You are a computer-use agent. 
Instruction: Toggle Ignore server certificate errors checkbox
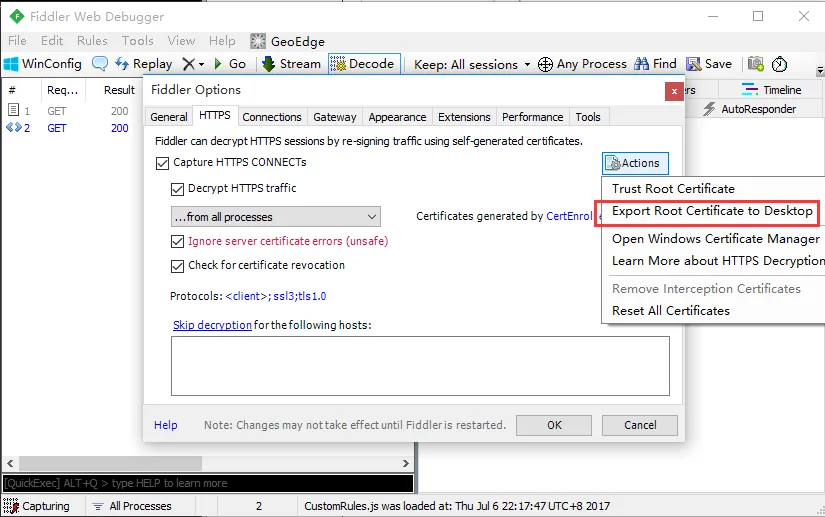tap(177, 241)
